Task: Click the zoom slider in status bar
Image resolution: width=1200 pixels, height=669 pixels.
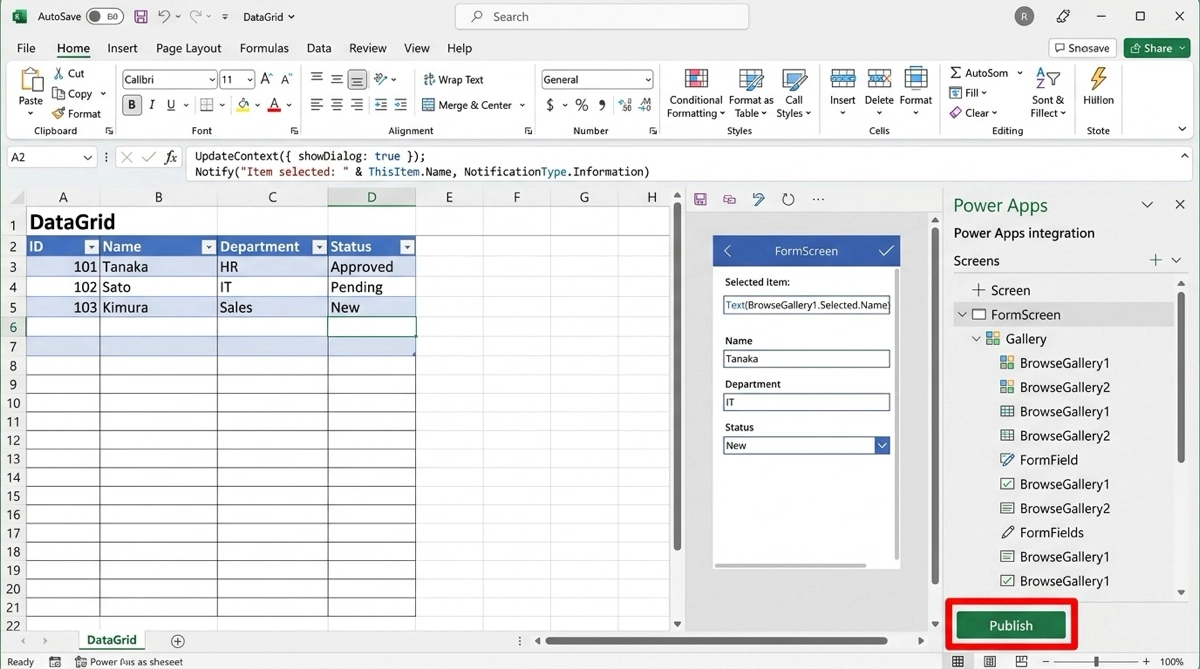Action: (x=1096, y=662)
